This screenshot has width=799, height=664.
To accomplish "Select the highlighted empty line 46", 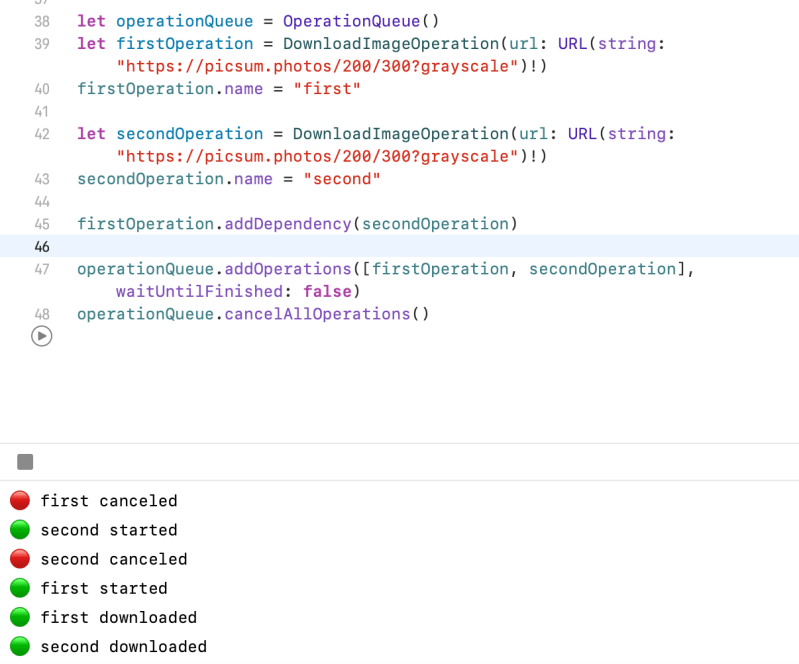I will [400, 246].
